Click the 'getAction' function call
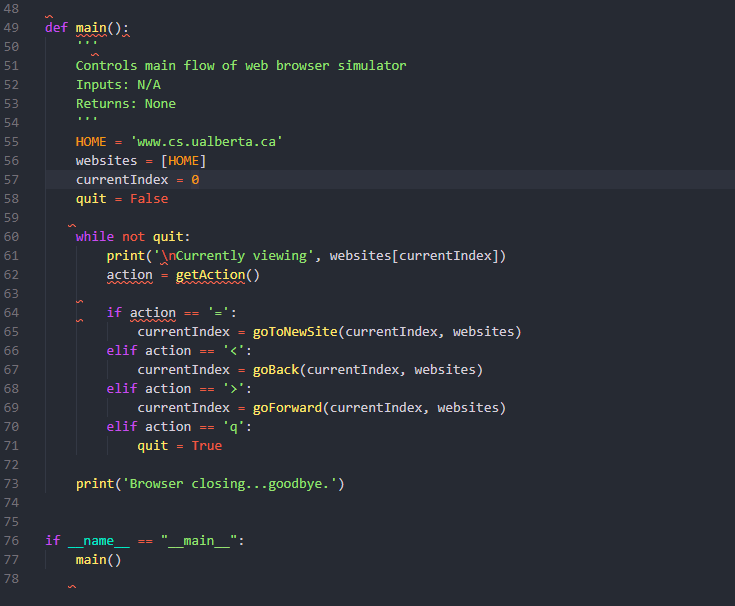This screenshot has width=735, height=606. click(210, 275)
